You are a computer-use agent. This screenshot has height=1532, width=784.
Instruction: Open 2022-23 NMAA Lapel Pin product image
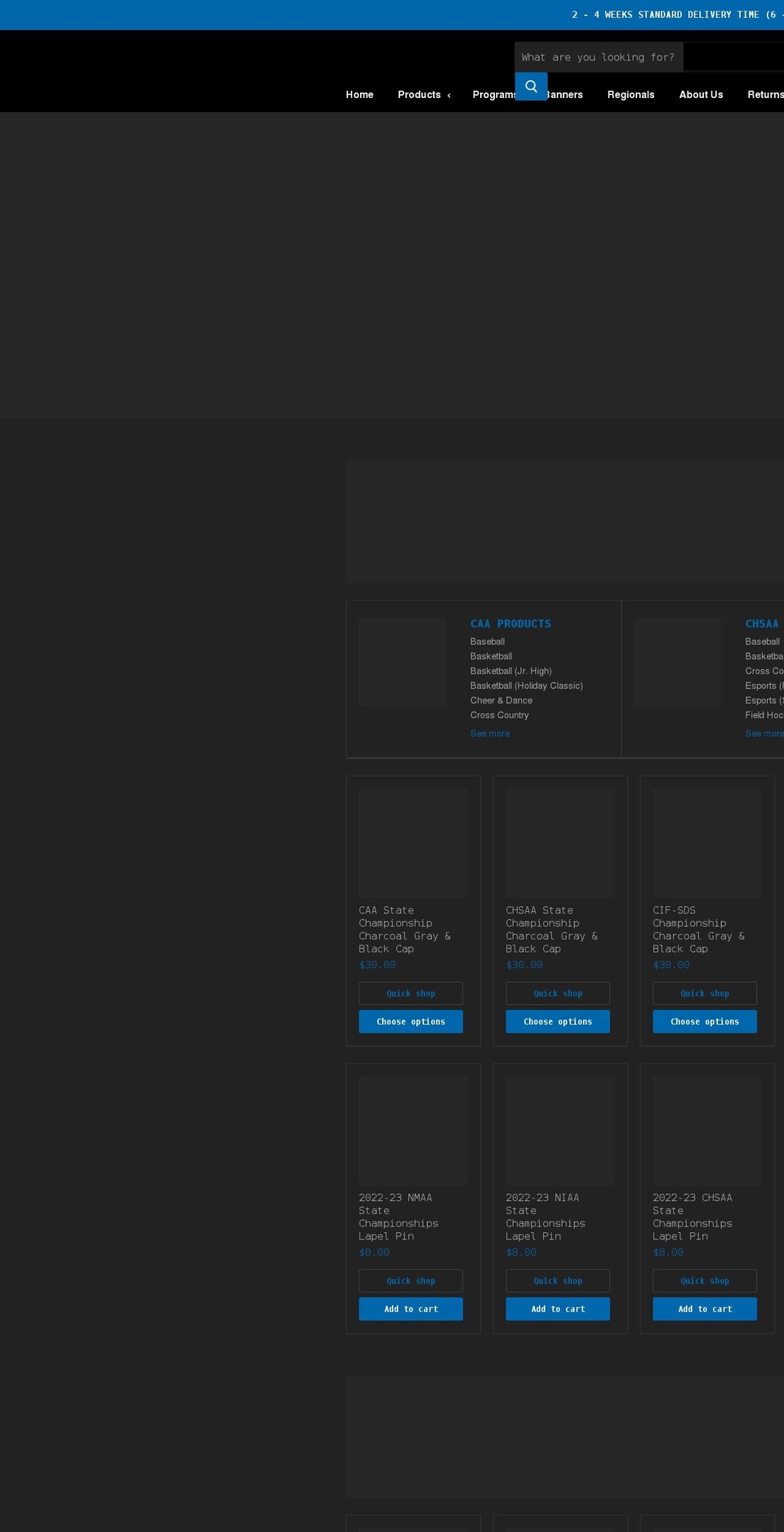tap(413, 1131)
